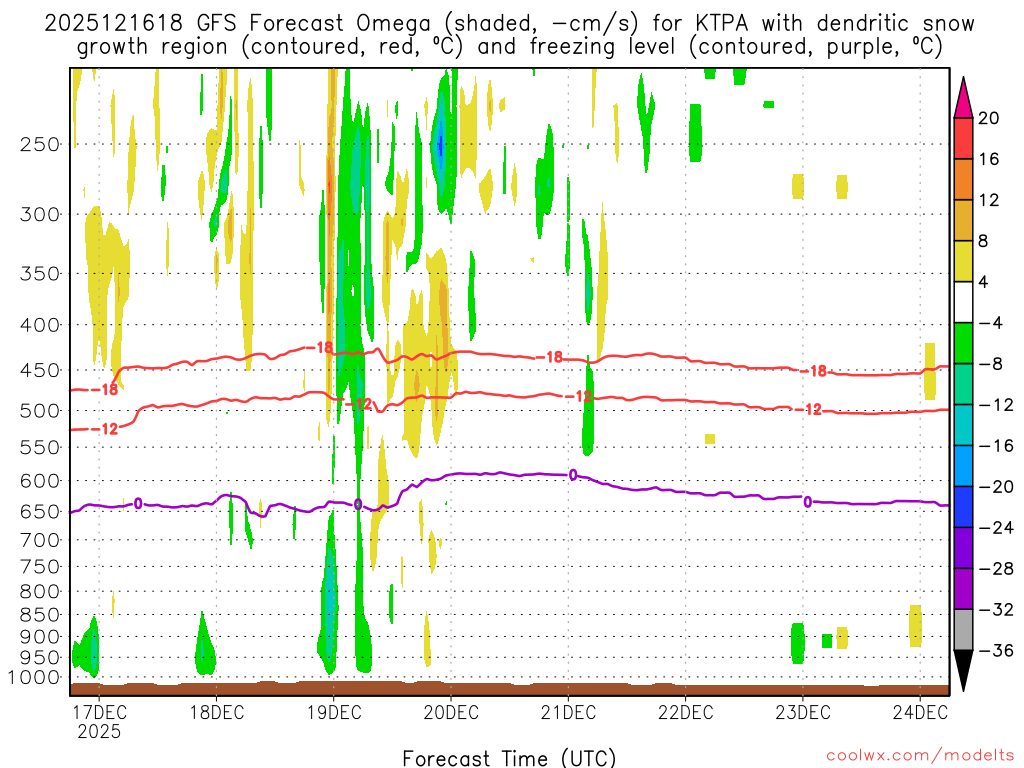The width and height of the screenshot is (1024, 768).
Task: Click the Forecast Time (UTC) axis title
Action: pyautogui.click(x=509, y=758)
